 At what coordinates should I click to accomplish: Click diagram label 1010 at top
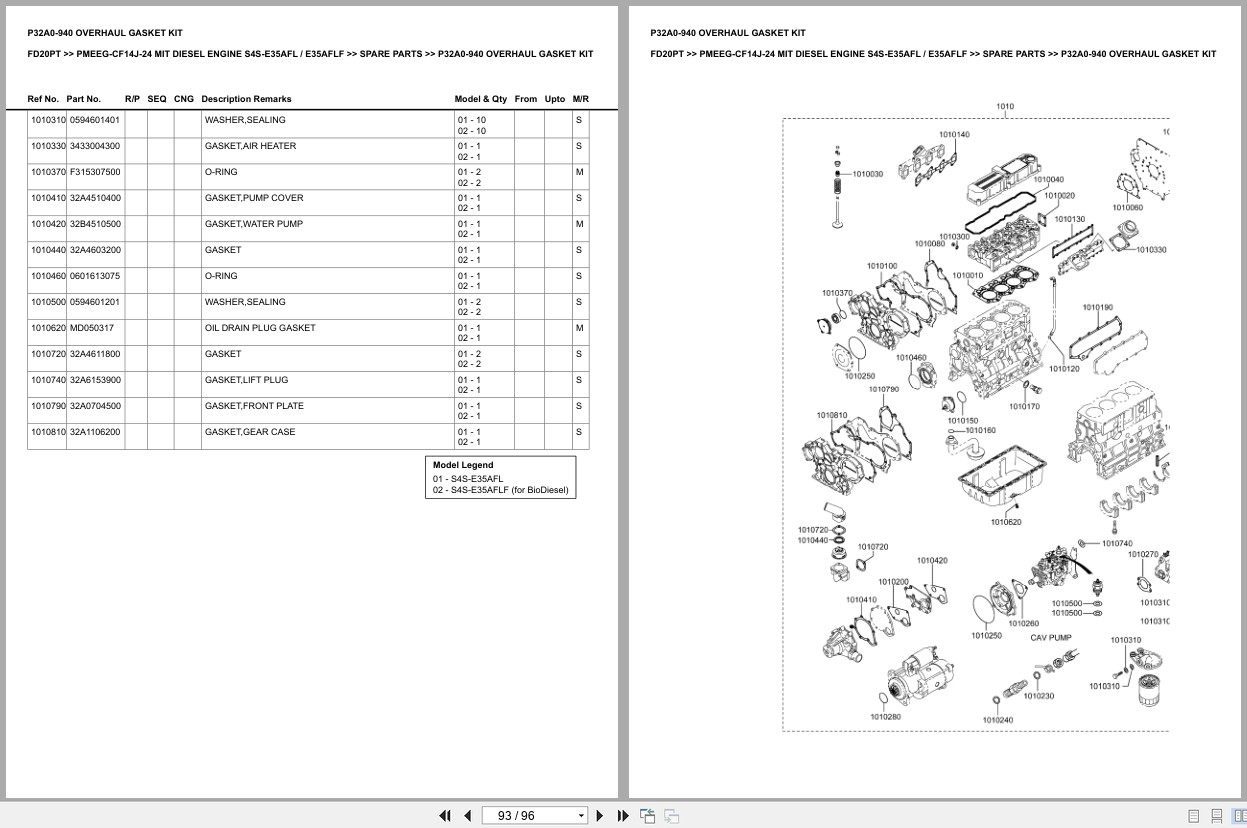coord(1005,107)
